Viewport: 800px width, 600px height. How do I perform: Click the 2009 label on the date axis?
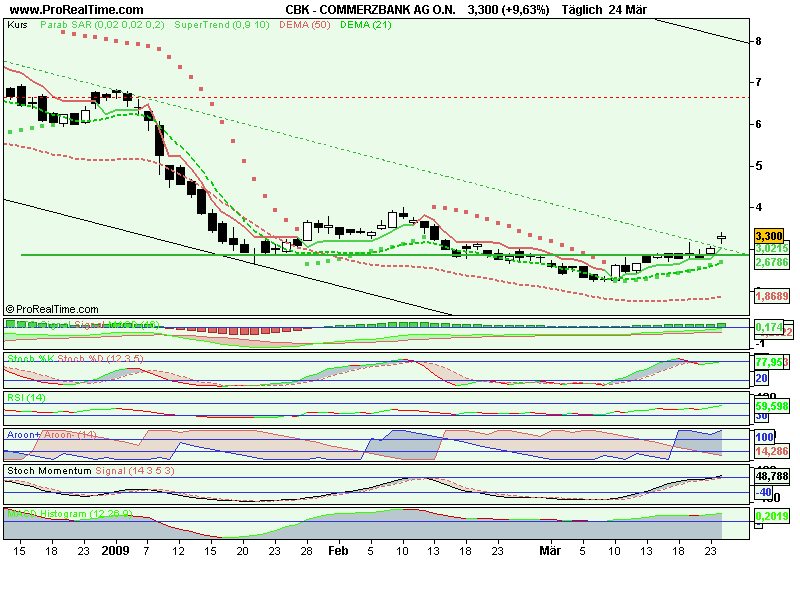point(115,551)
